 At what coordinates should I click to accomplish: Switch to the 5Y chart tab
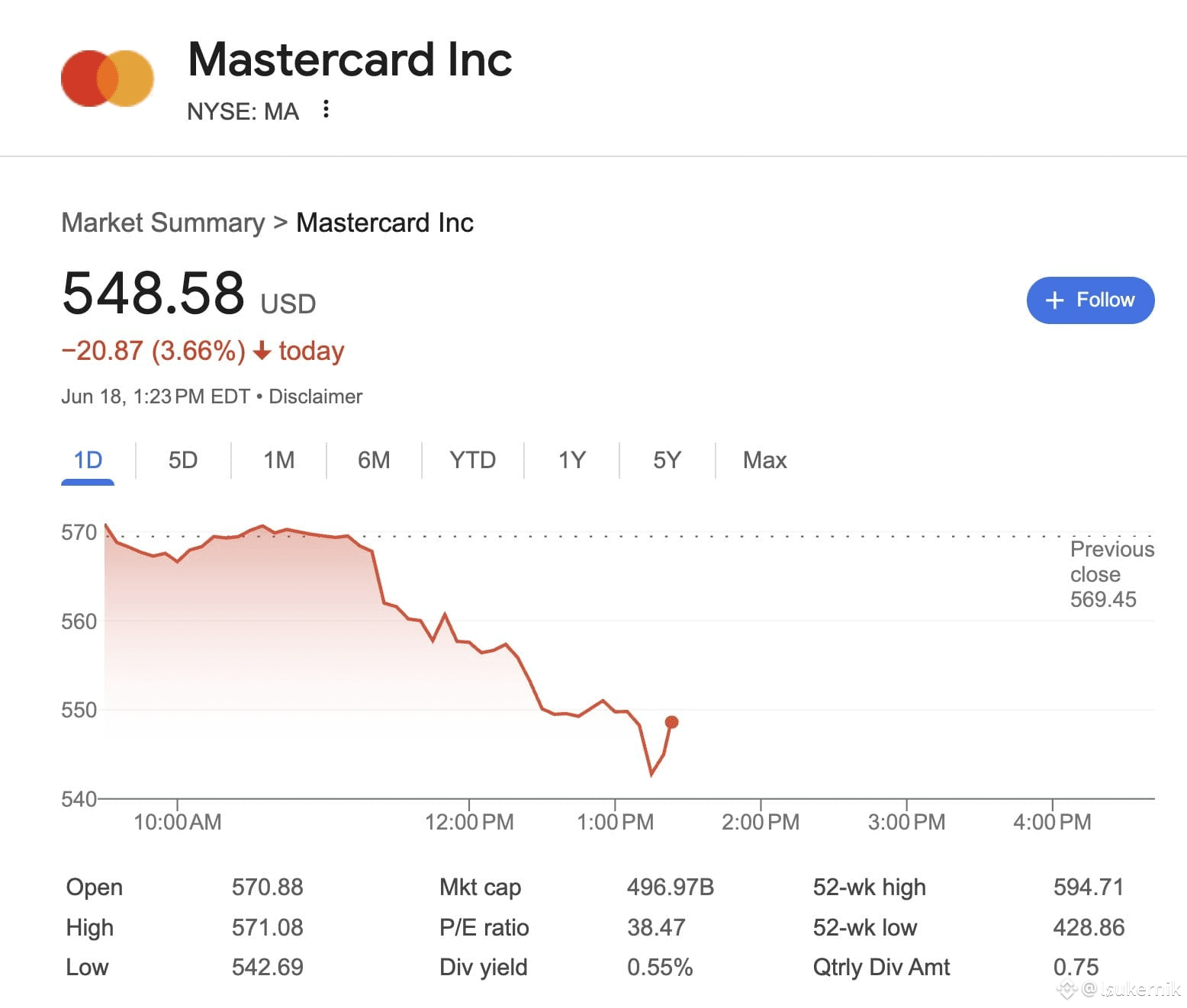pos(667,460)
